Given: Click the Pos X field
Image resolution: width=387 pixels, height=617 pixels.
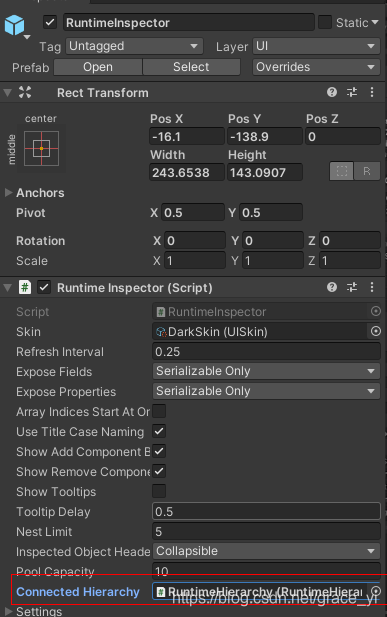Looking at the screenshot, I should pos(187,137).
